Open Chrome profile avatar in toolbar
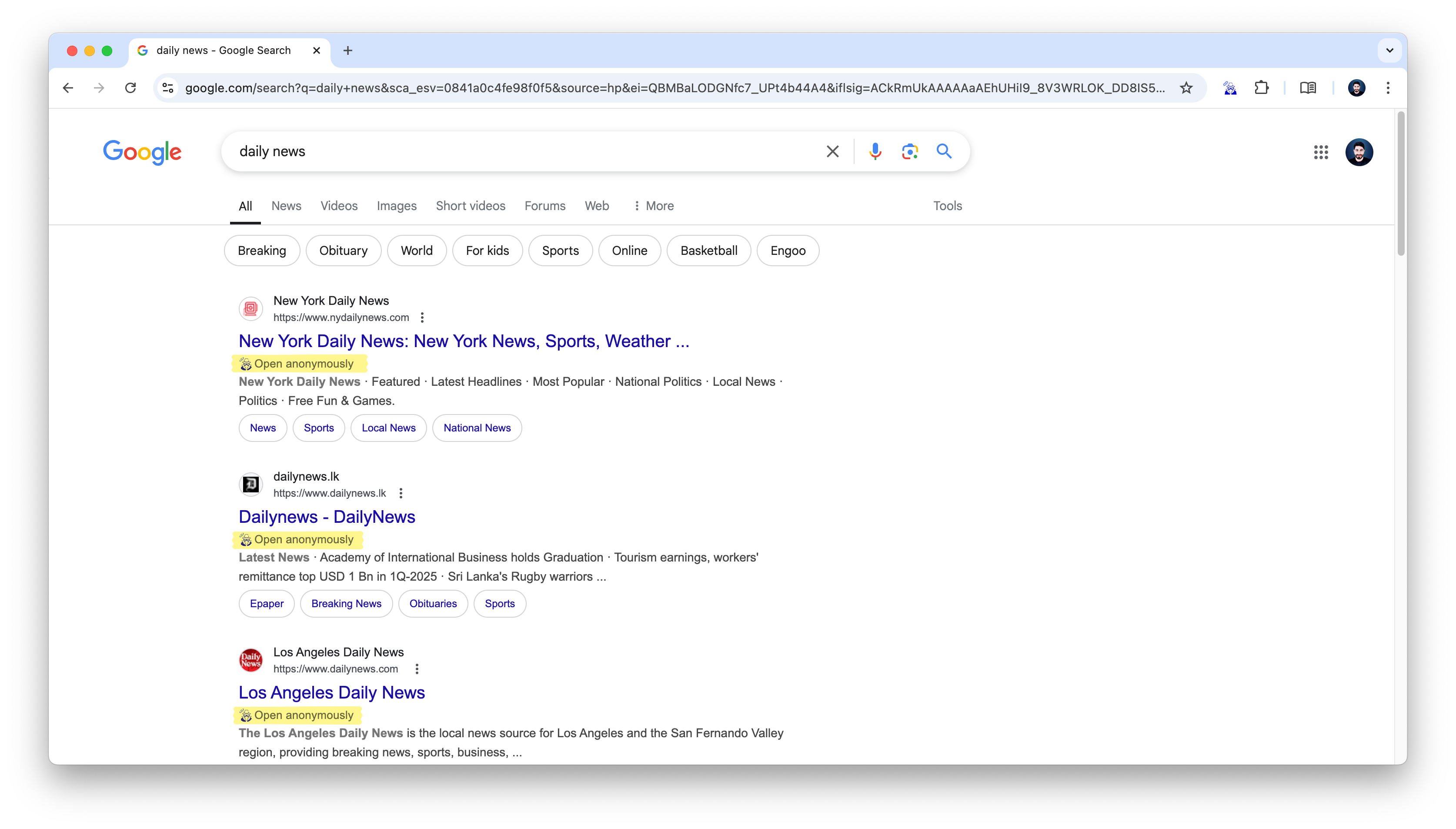The image size is (1456, 829). coord(1356,88)
